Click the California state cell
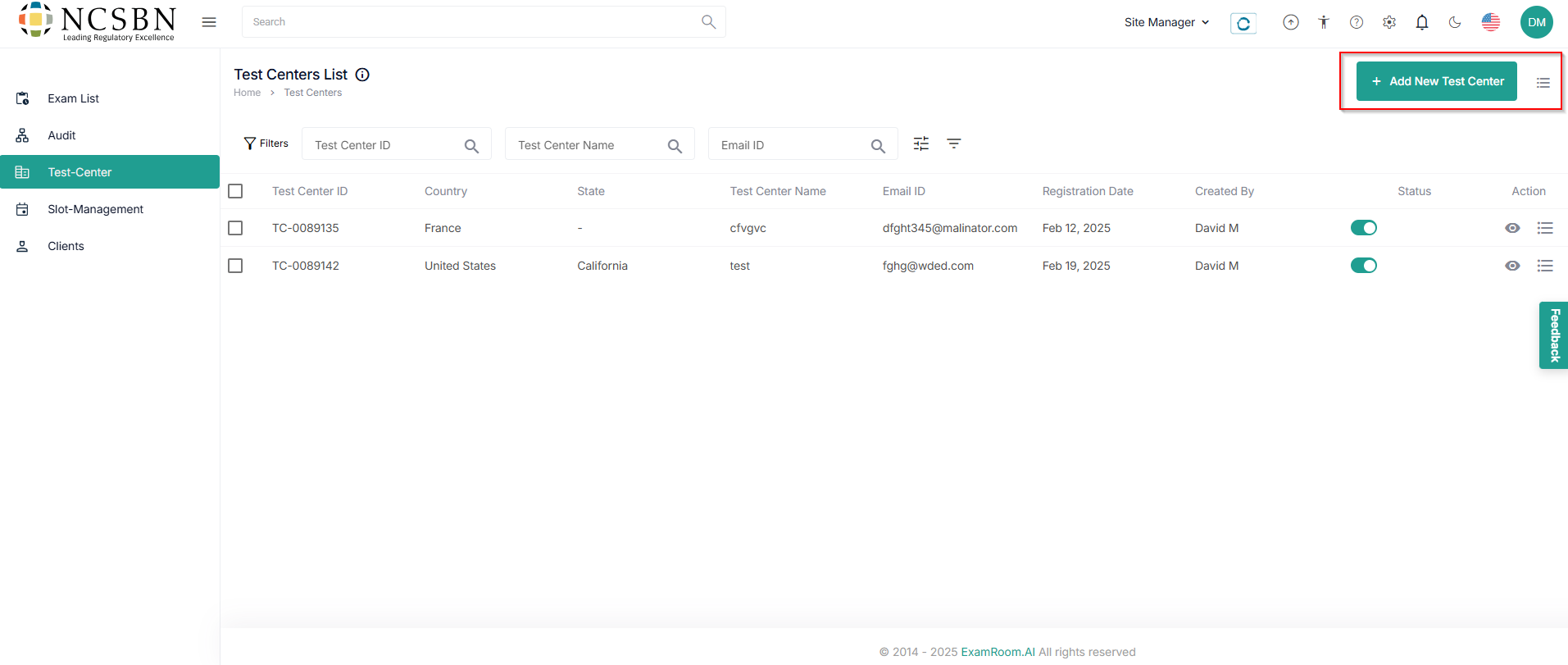Viewport: 1568px width, 665px height. 602,266
